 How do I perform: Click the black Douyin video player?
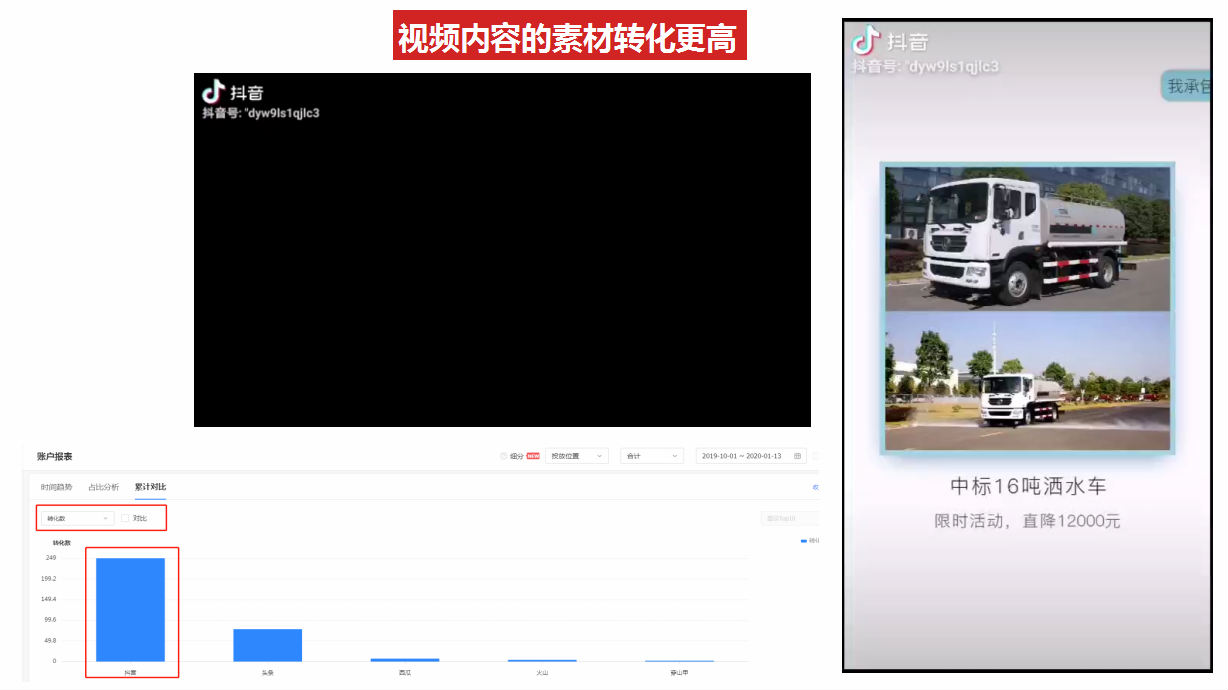pyautogui.click(x=502, y=250)
